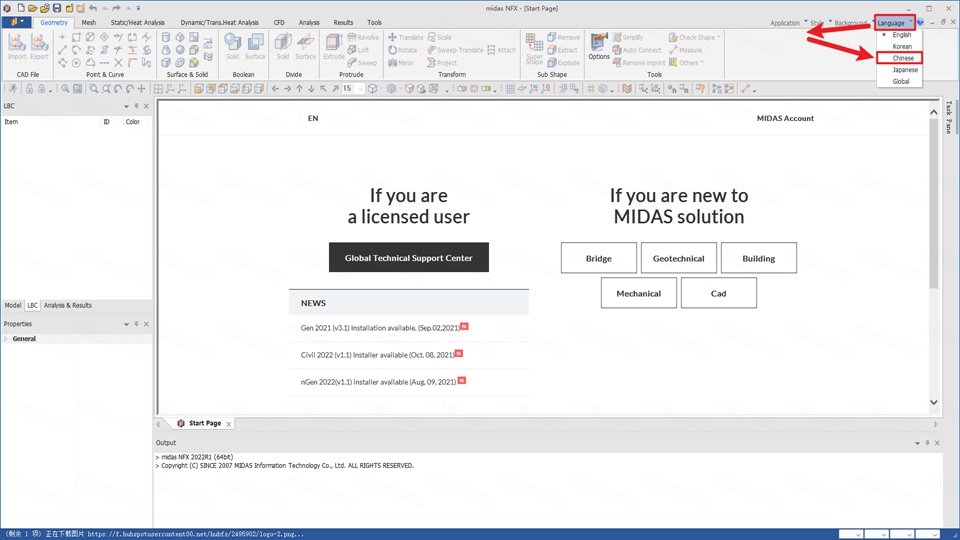Select the Mirror tool
Image resolution: width=960 pixels, height=540 pixels.
coord(401,63)
